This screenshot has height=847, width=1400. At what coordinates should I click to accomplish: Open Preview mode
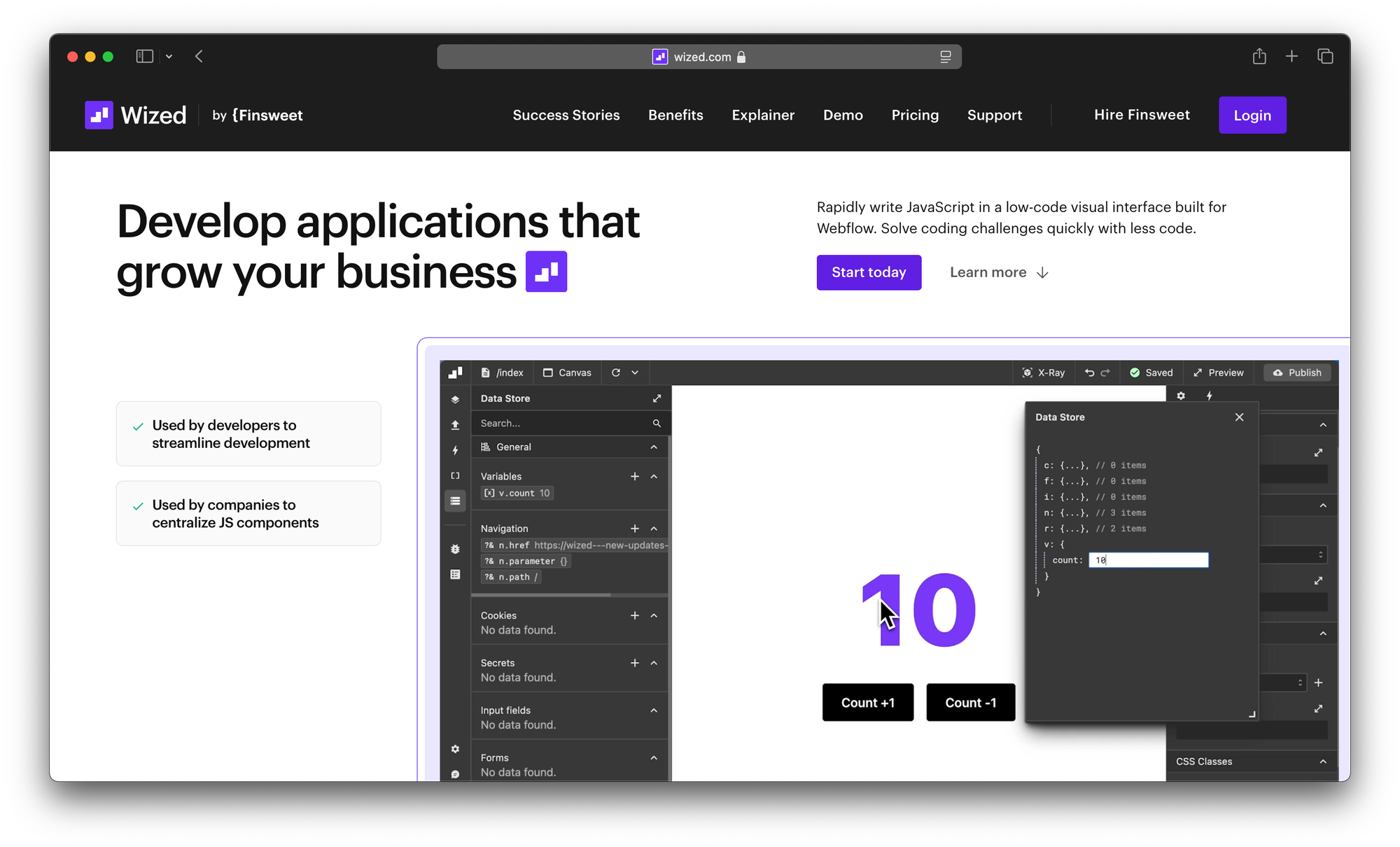coord(1219,372)
